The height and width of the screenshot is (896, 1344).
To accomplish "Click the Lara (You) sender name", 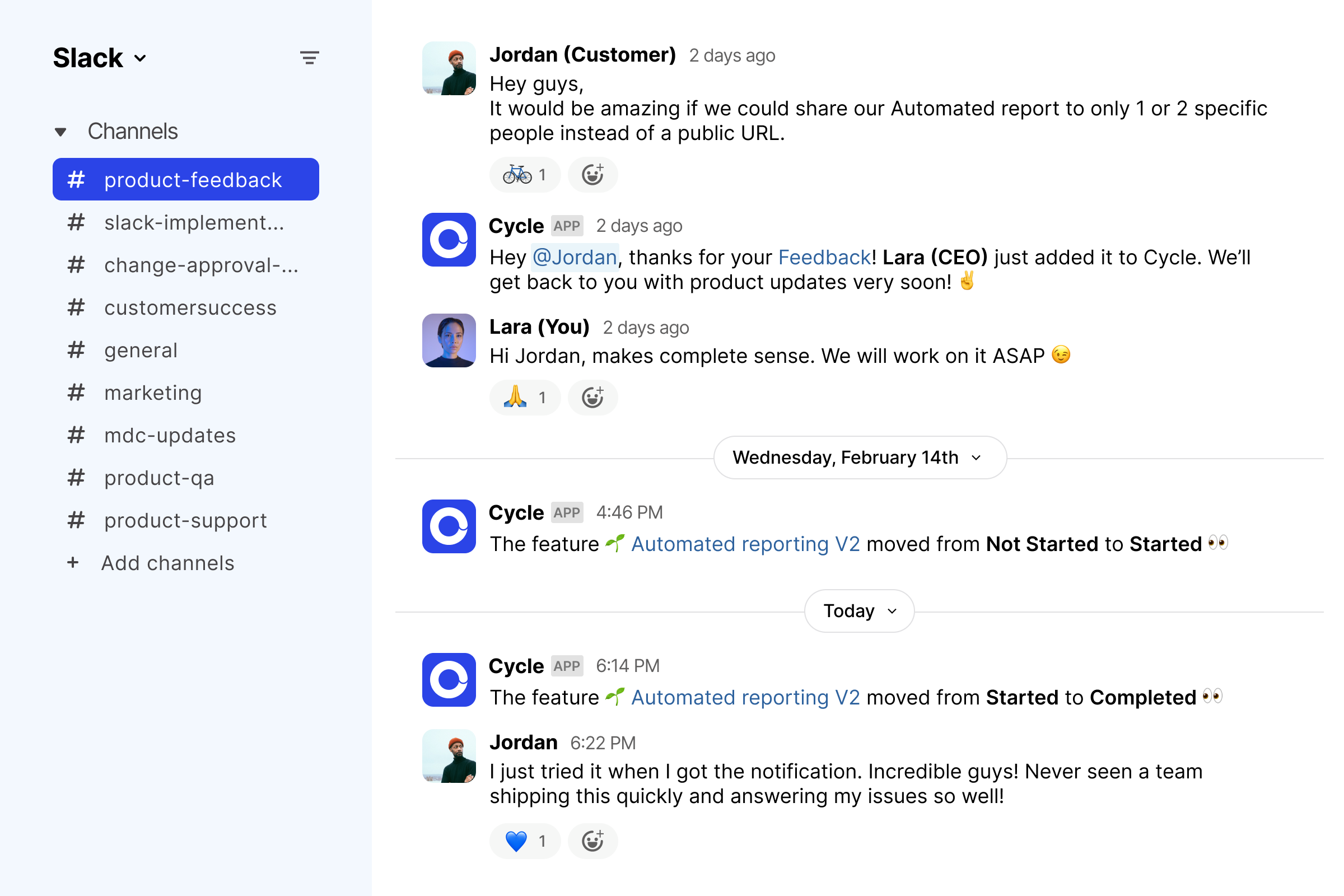I will pos(539,327).
